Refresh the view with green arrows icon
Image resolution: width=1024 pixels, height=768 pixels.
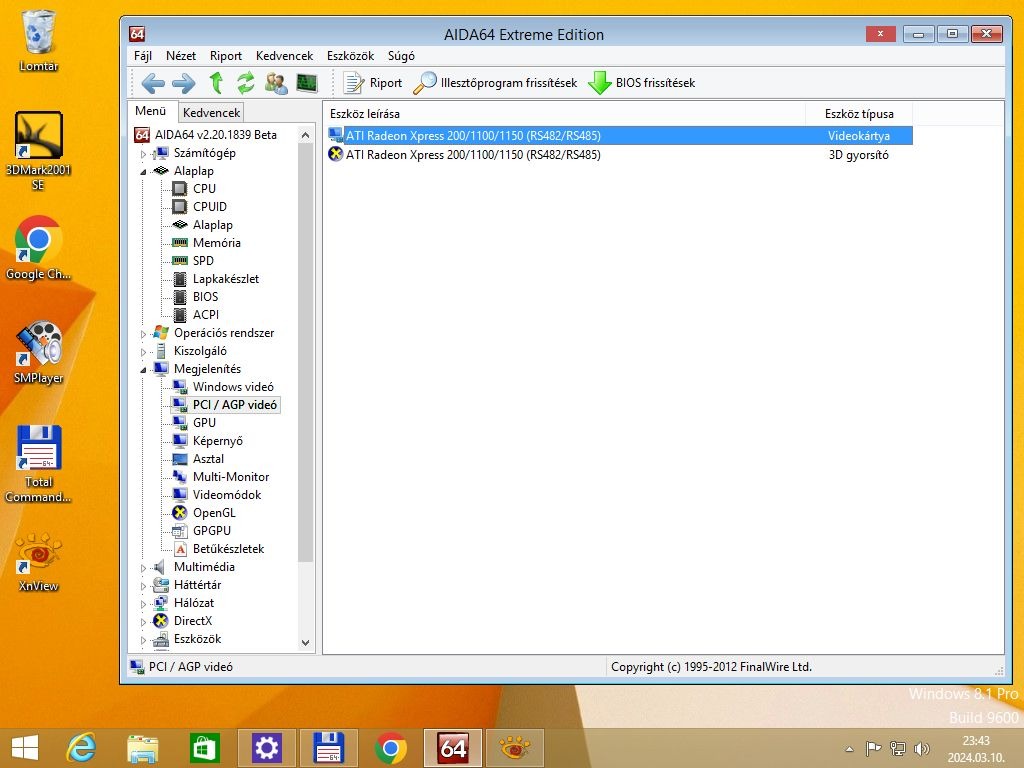246,83
